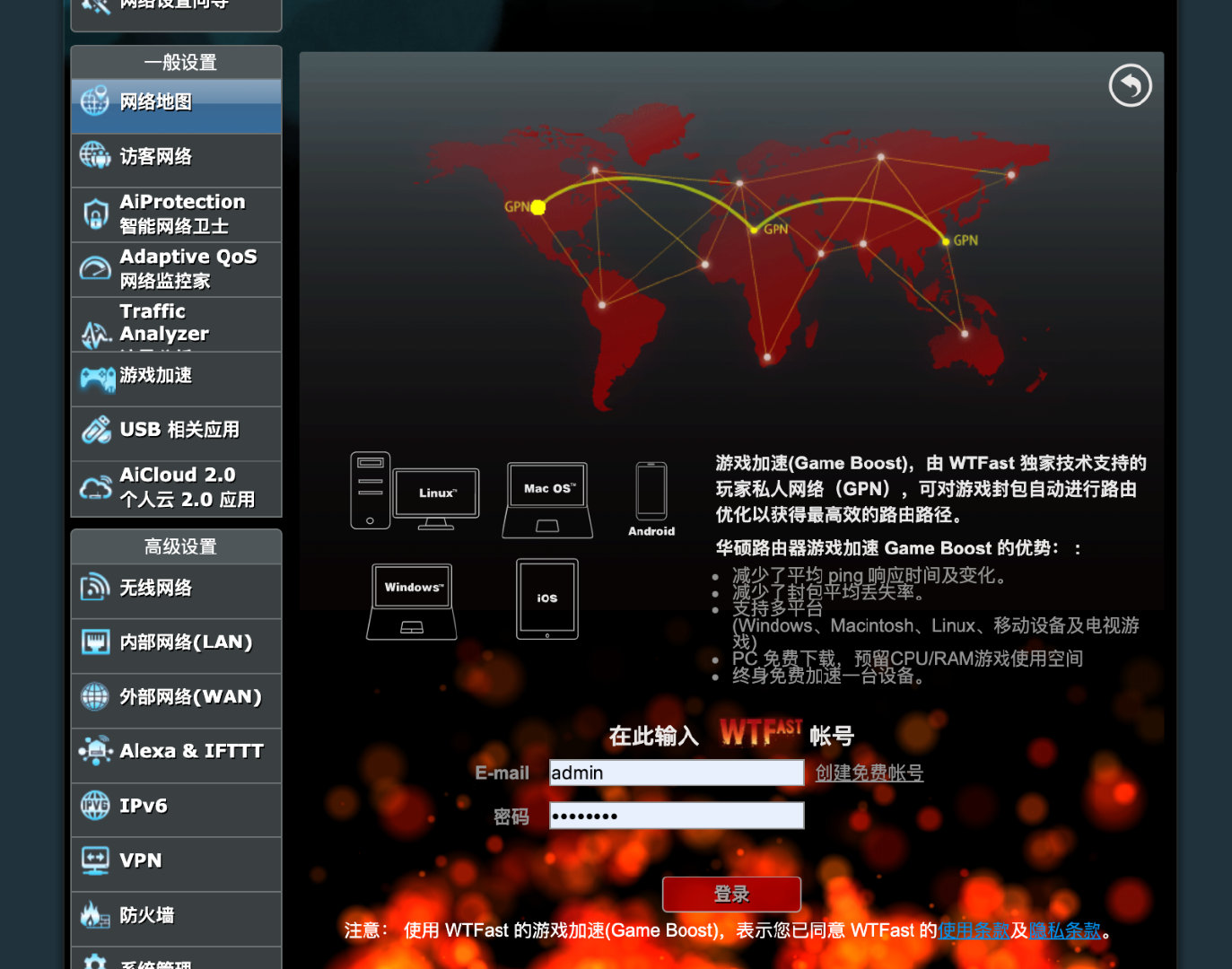Open 防火墙 settings
This screenshot has height=969, width=1232.
pos(177,920)
